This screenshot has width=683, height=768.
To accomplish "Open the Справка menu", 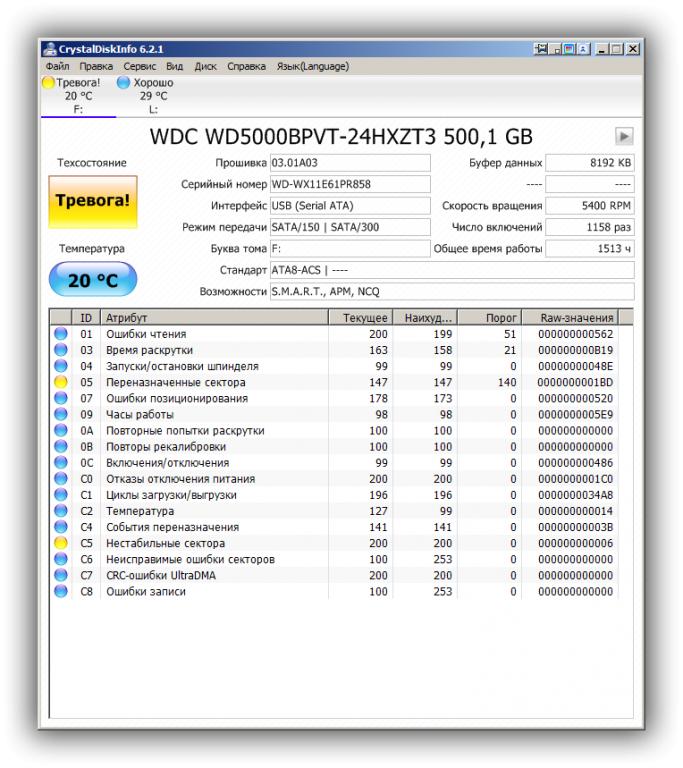I will pyautogui.click(x=246, y=66).
